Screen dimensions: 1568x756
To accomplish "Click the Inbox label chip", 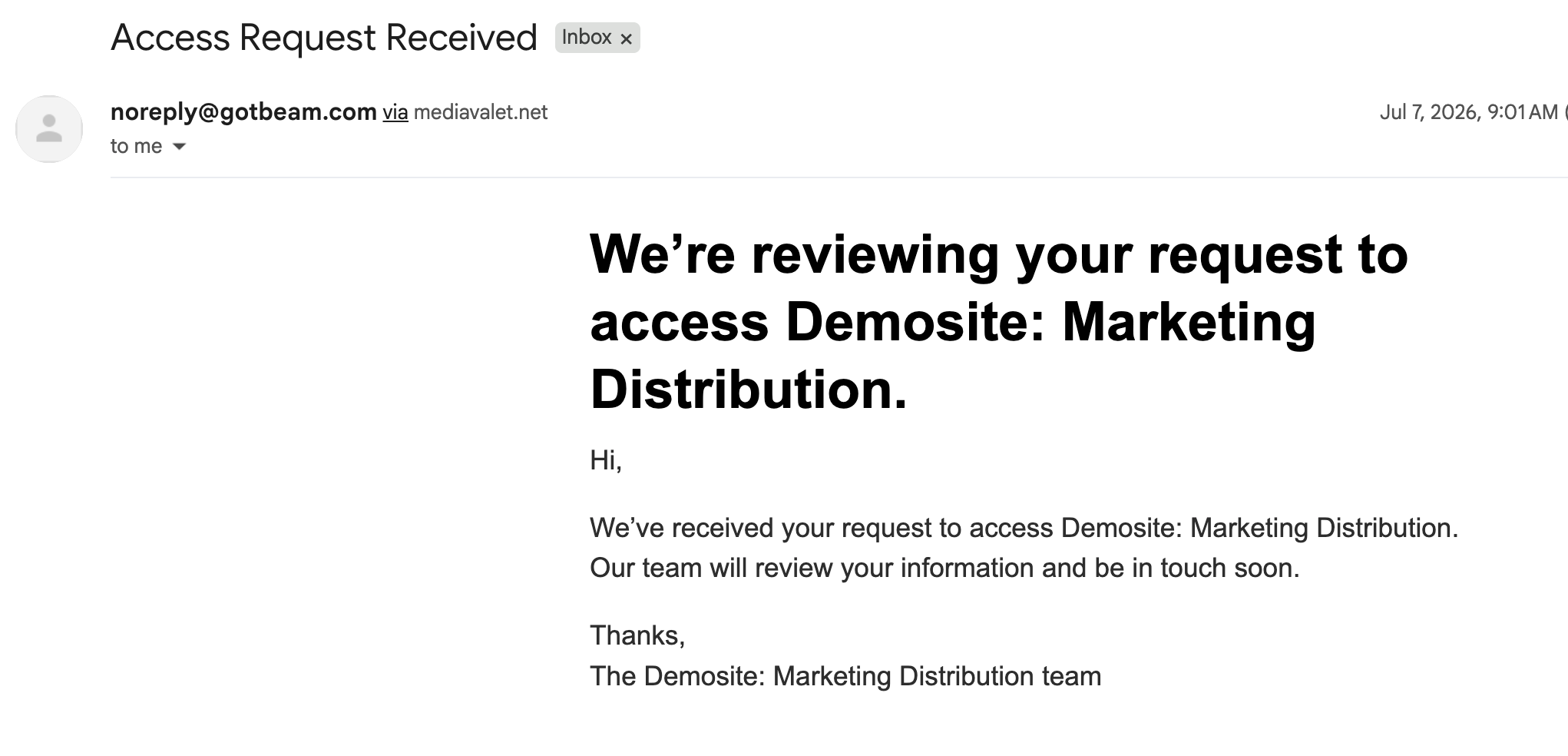I will coord(597,38).
